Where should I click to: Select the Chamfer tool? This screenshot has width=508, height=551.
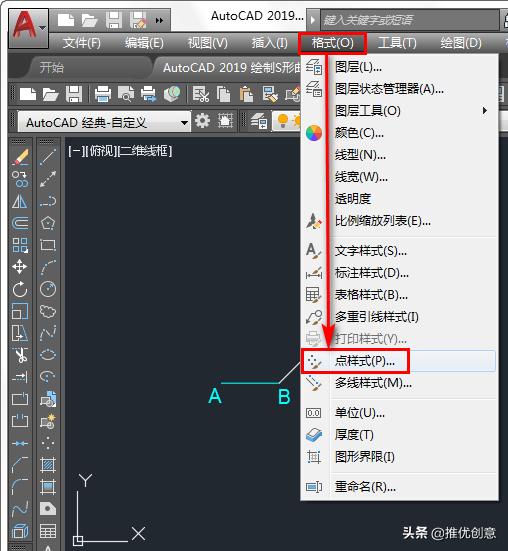[20, 465]
